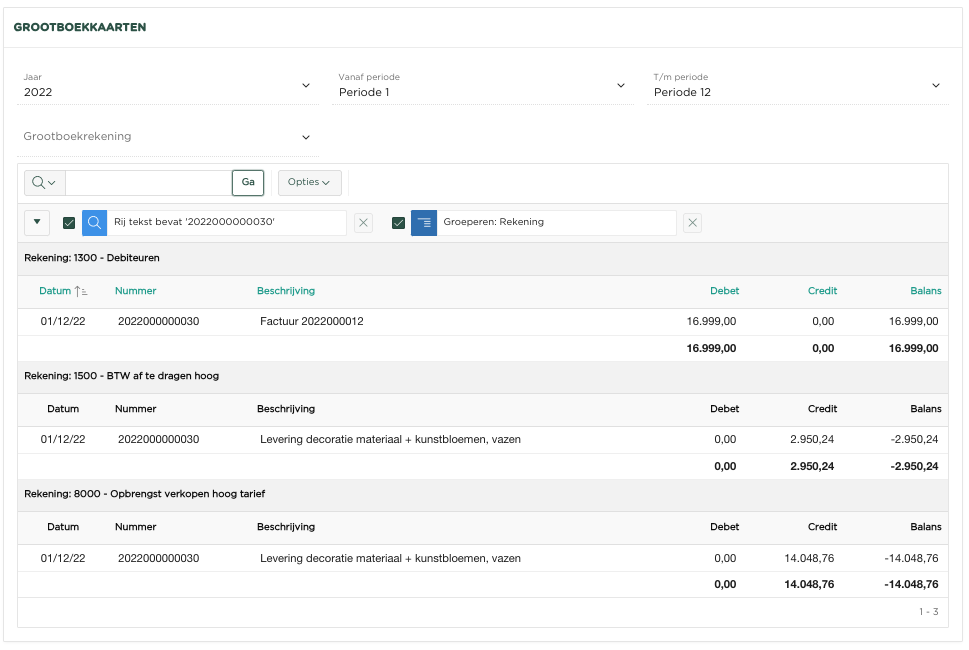This screenshot has width=969, height=650.
Task: Sort by the Datum column header
Action: coord(55,291)
